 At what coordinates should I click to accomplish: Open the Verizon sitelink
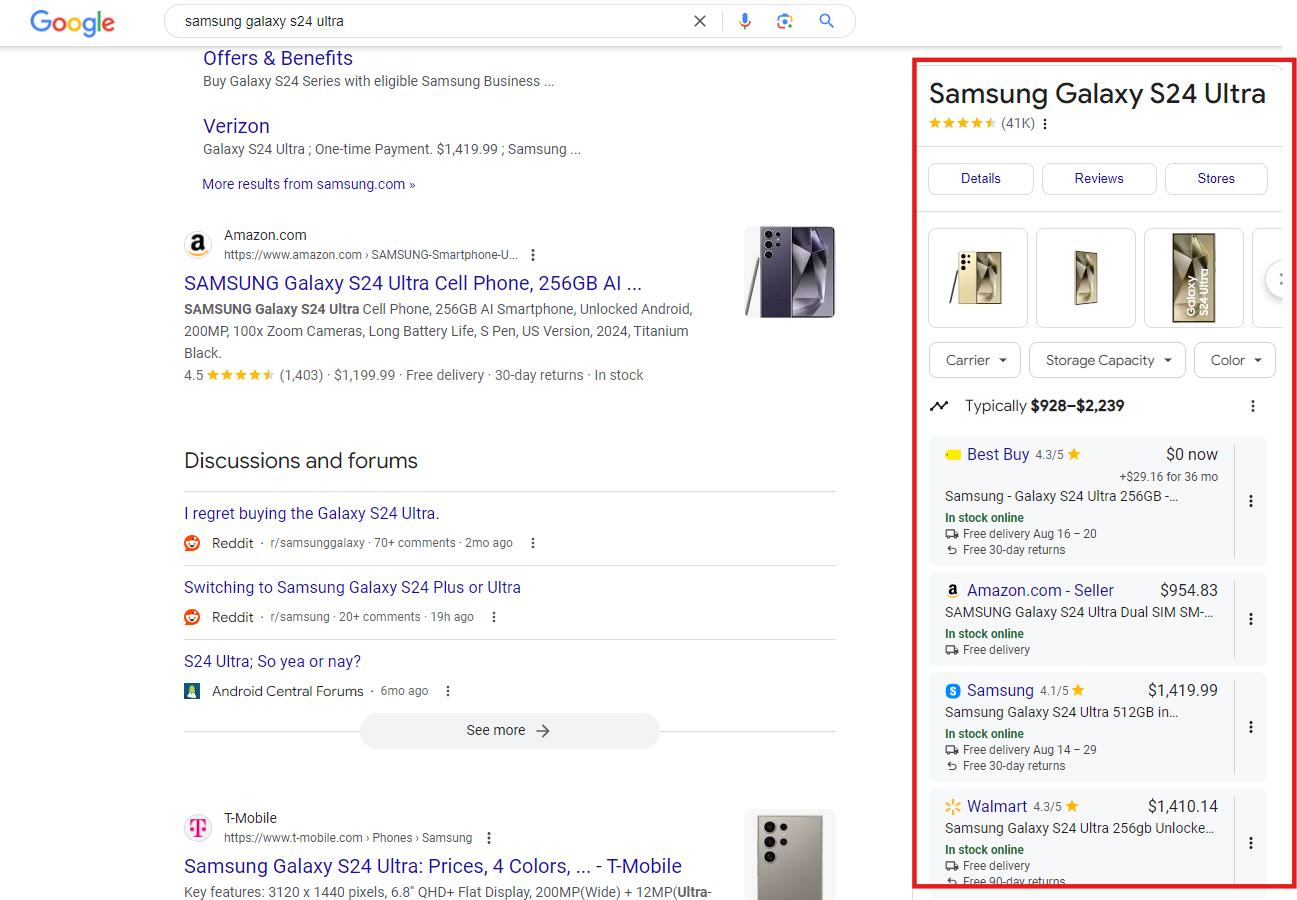click(x=236, y=126)
